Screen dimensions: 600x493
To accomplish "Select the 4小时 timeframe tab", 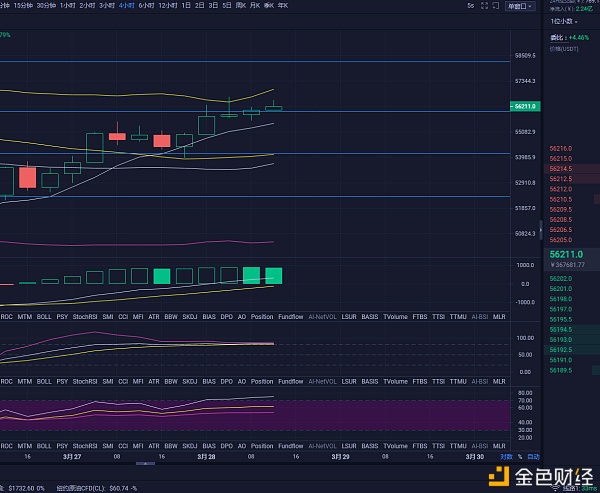I will 127,6.
